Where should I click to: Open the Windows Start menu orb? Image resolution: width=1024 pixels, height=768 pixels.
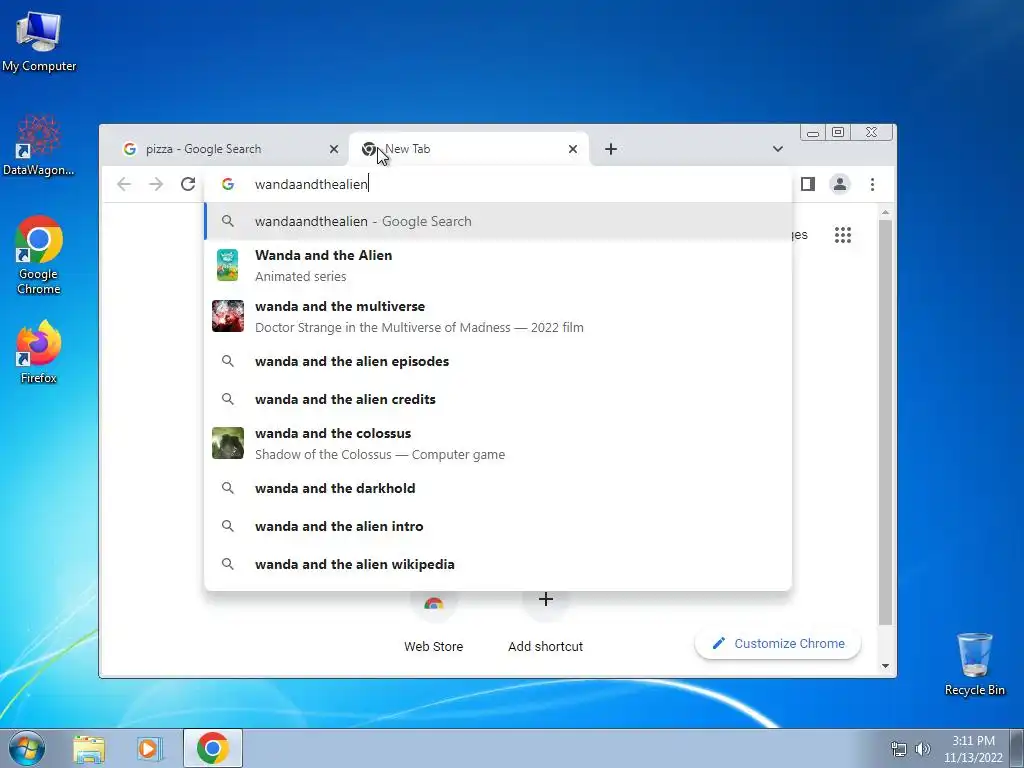(x=27, y=748)
